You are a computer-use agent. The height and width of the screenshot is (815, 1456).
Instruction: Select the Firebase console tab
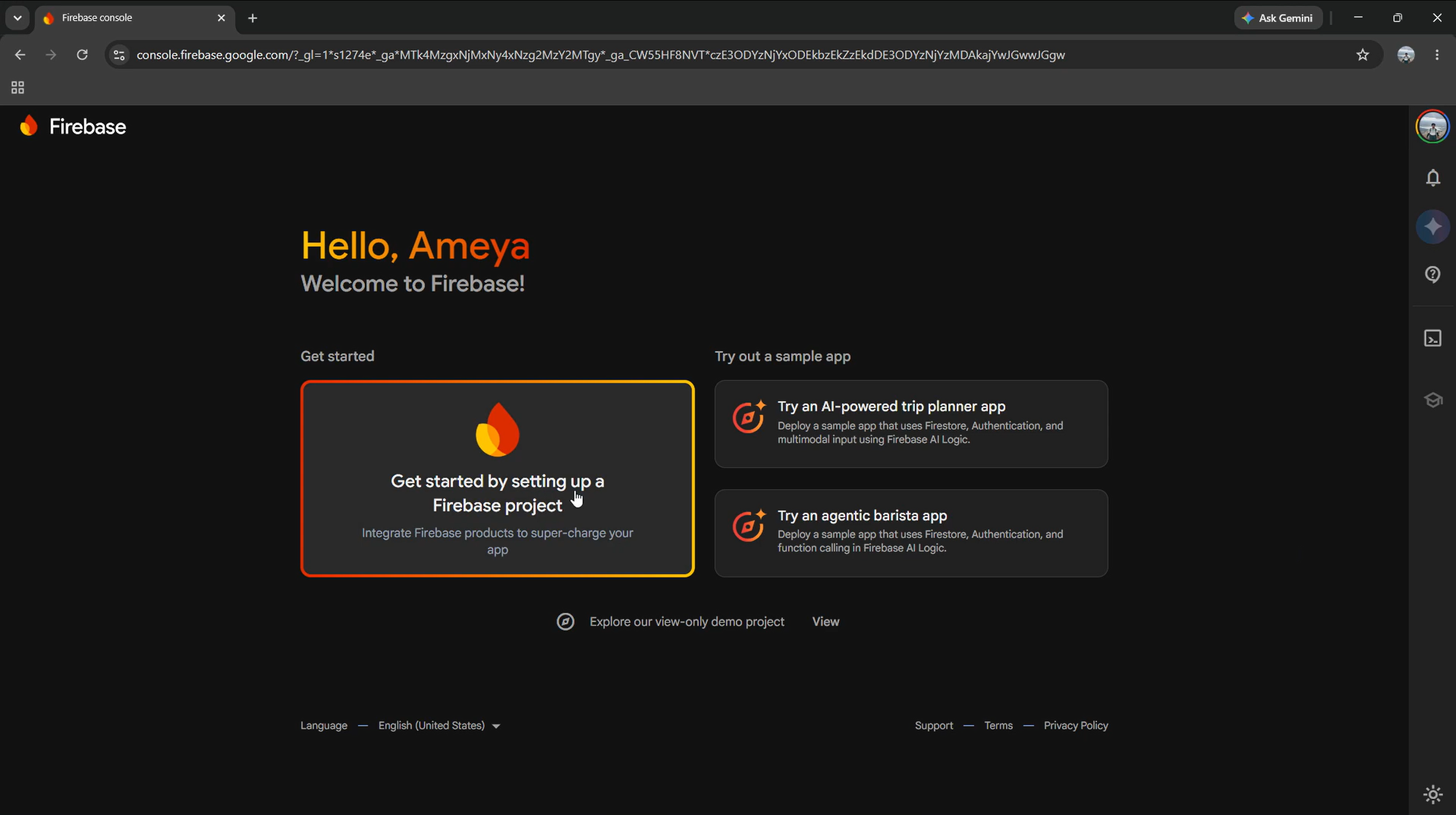pos(135,18)
